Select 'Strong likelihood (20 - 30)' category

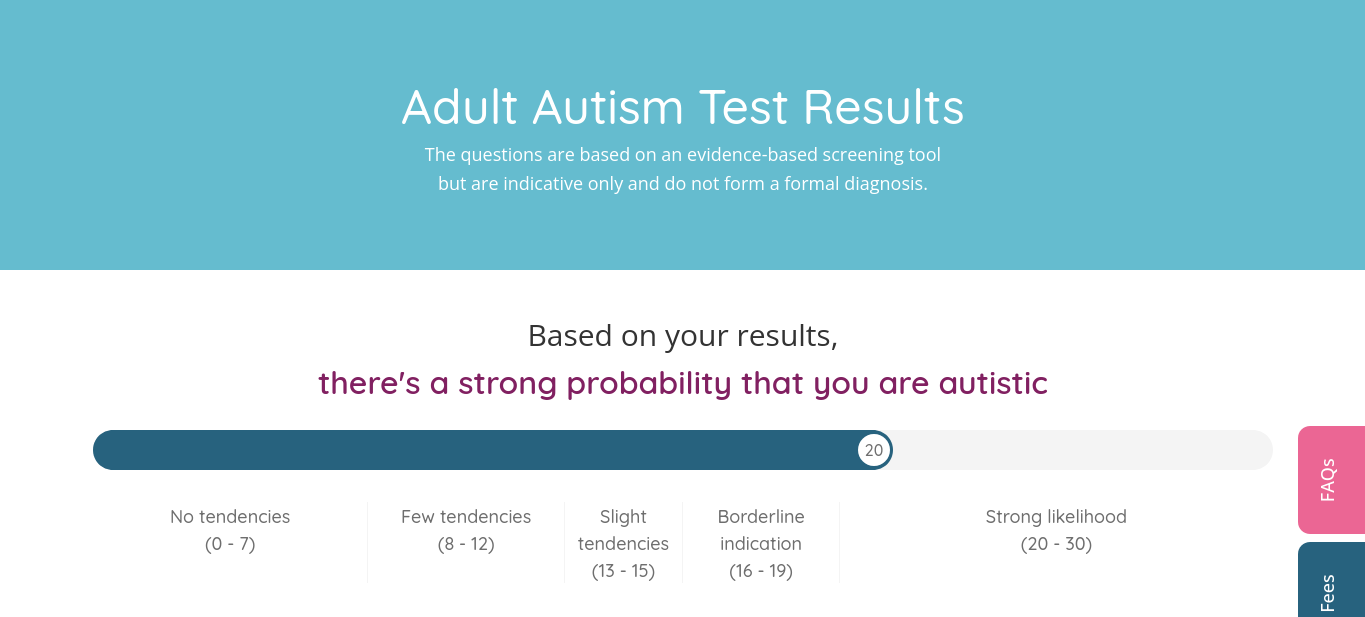(1056, 530)
